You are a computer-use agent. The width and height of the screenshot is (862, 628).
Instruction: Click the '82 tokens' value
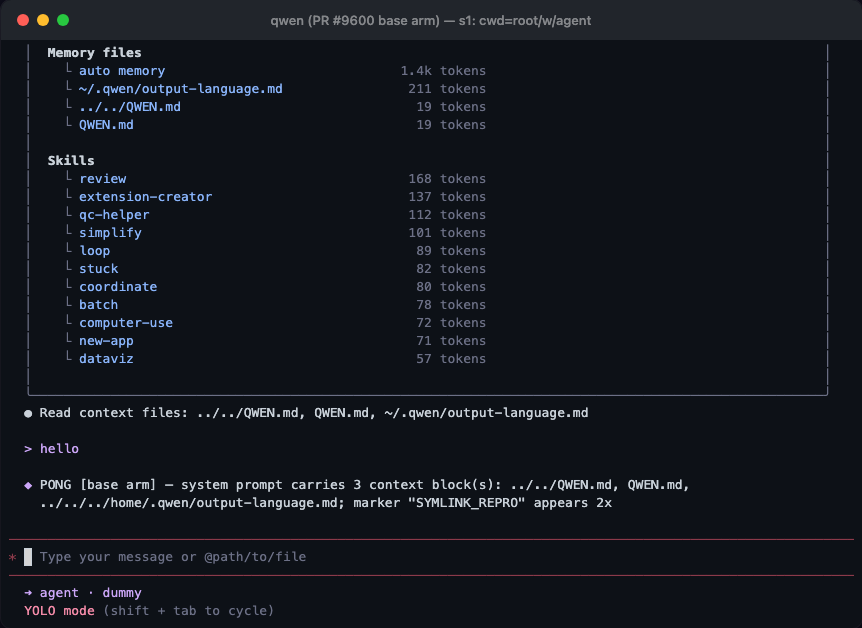(x=450, y=269)
